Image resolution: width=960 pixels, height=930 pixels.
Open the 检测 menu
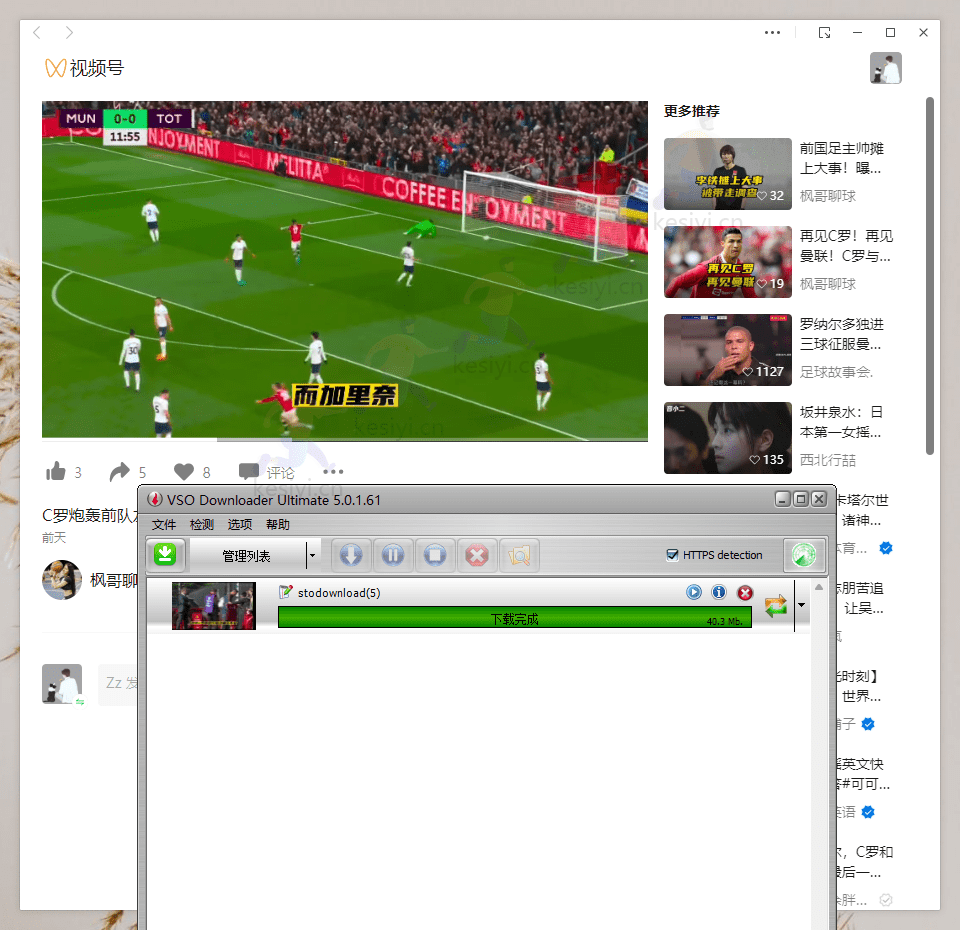tap(202, 525)
